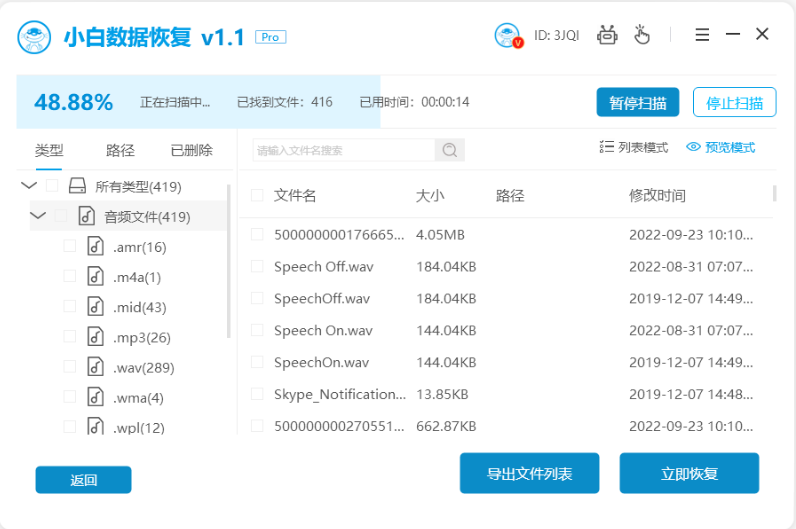Screen dimensions: 796x529
Task: Click the search magnifier icon
Action: coord(450,150)
